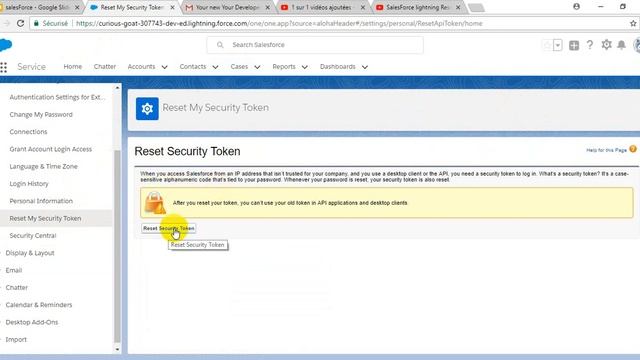Click the Search Salesforce field

315,45
